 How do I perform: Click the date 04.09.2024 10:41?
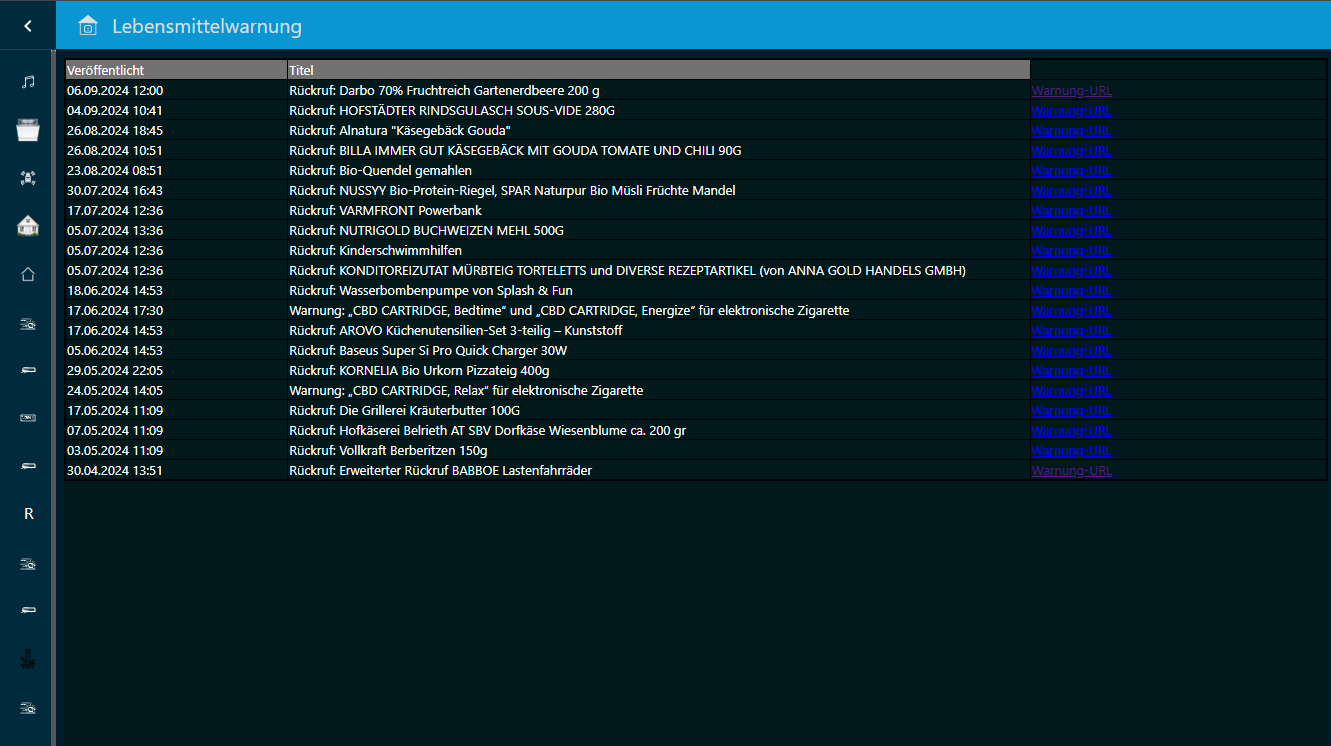(x=115, y=110)
